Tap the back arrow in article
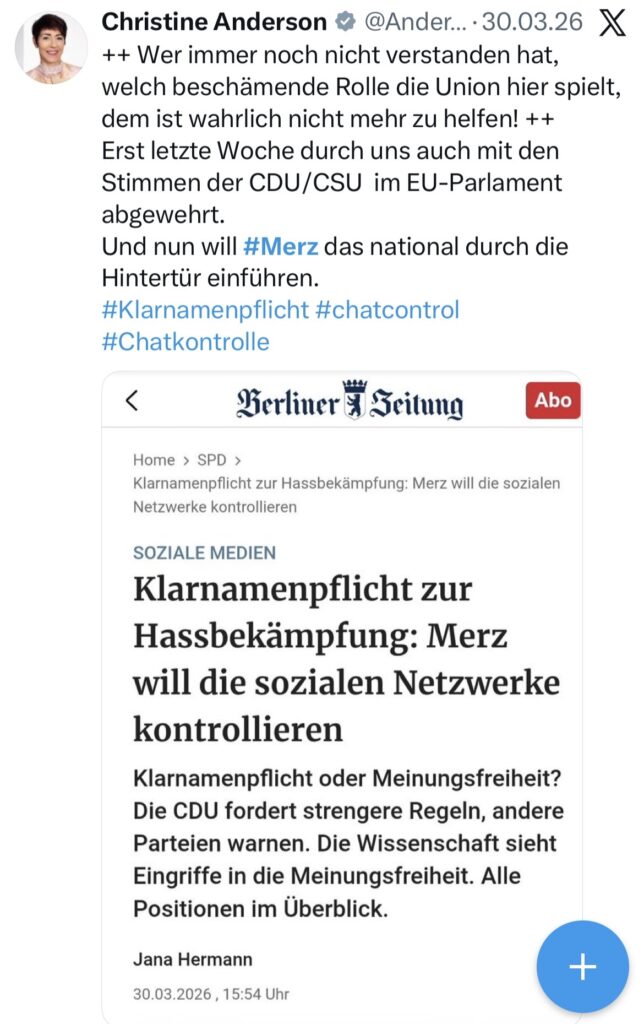This screenshot has width=644, height=1024. tap(132, 401)
